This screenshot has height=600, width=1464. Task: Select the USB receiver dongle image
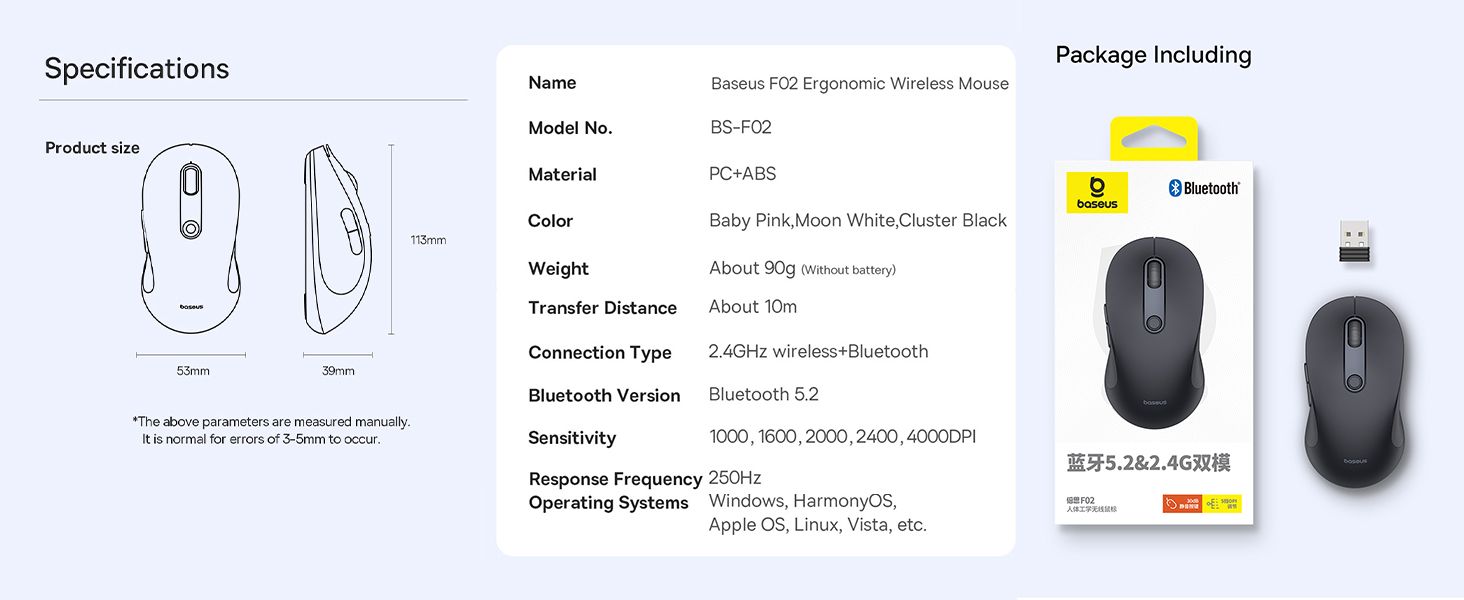pyautogui.click(x=1354, y=242)
